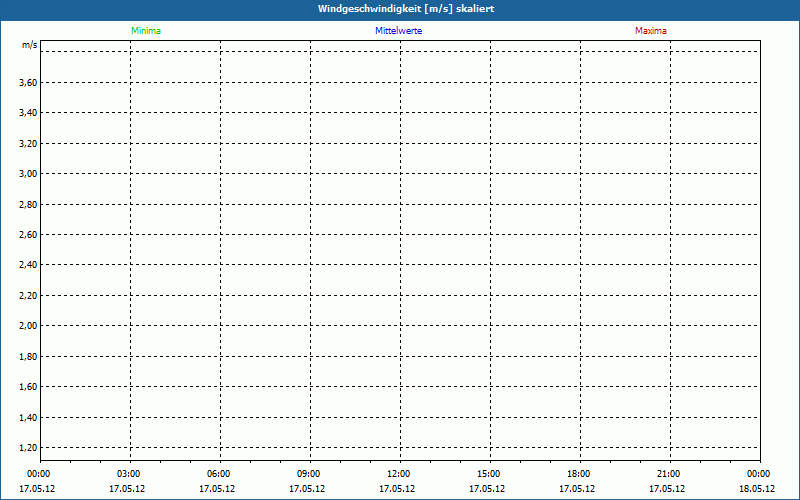Click the 2,20 y-axis value

point(28,295)
